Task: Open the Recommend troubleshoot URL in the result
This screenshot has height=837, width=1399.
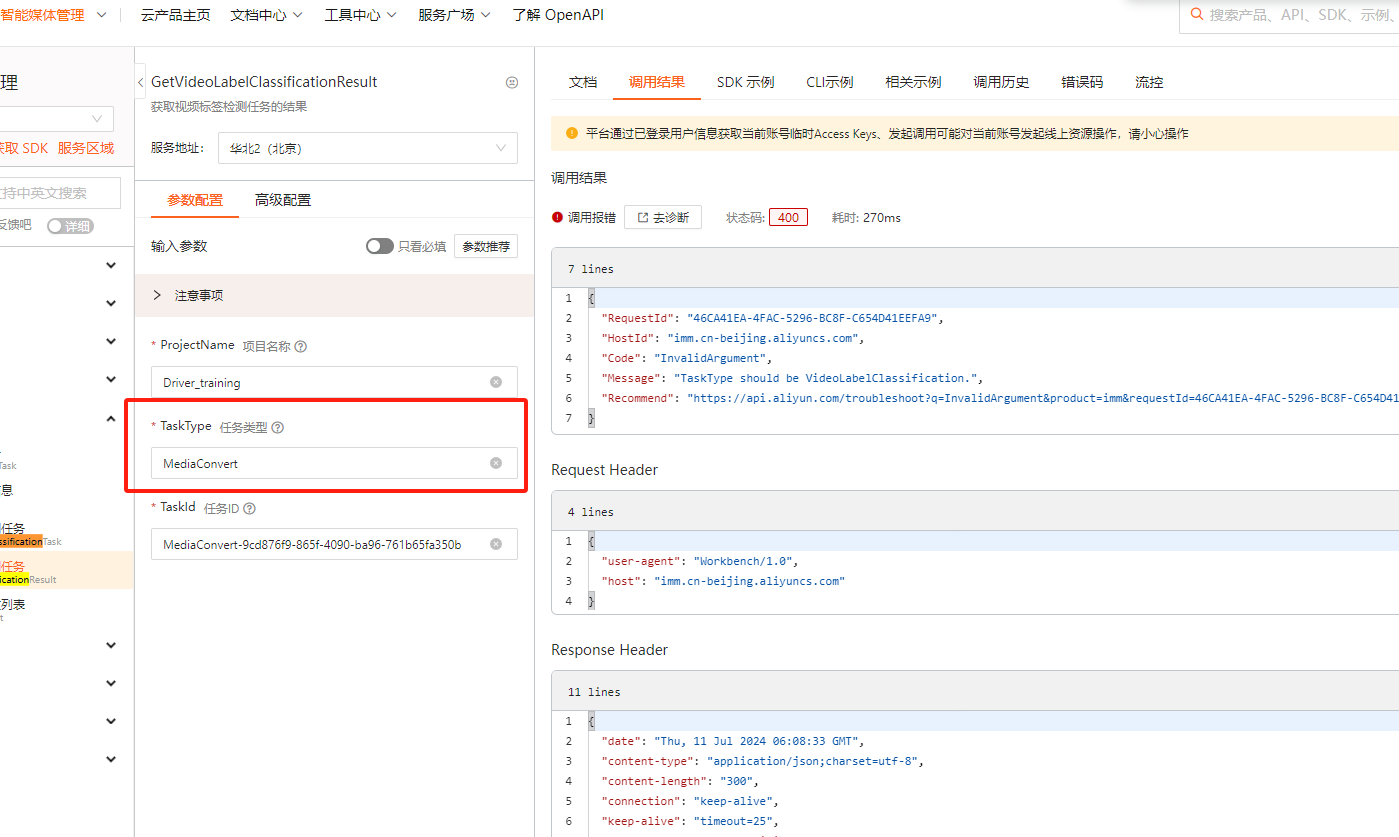Action: tap(1042, 398)
